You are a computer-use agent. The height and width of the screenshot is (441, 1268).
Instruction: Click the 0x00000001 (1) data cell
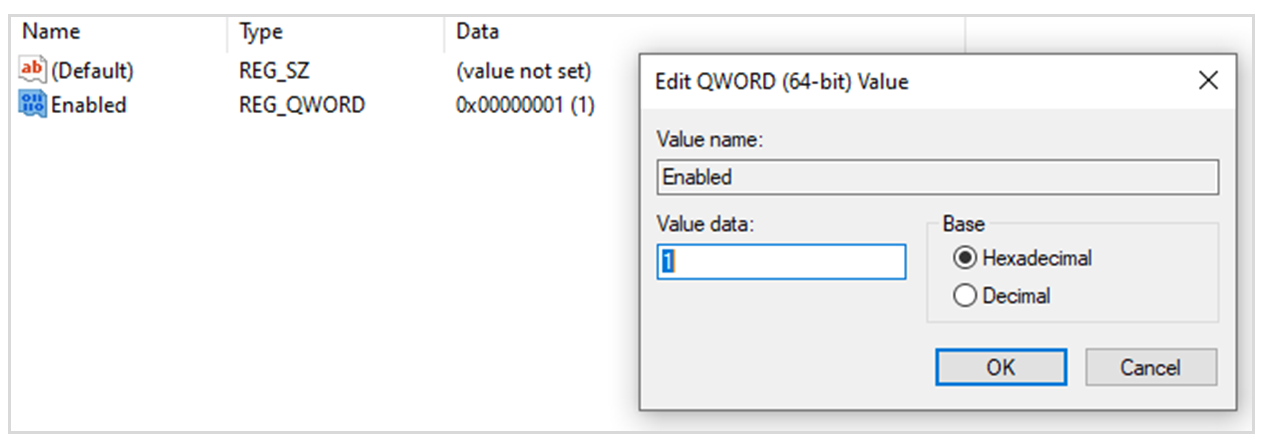click(525, 104)
